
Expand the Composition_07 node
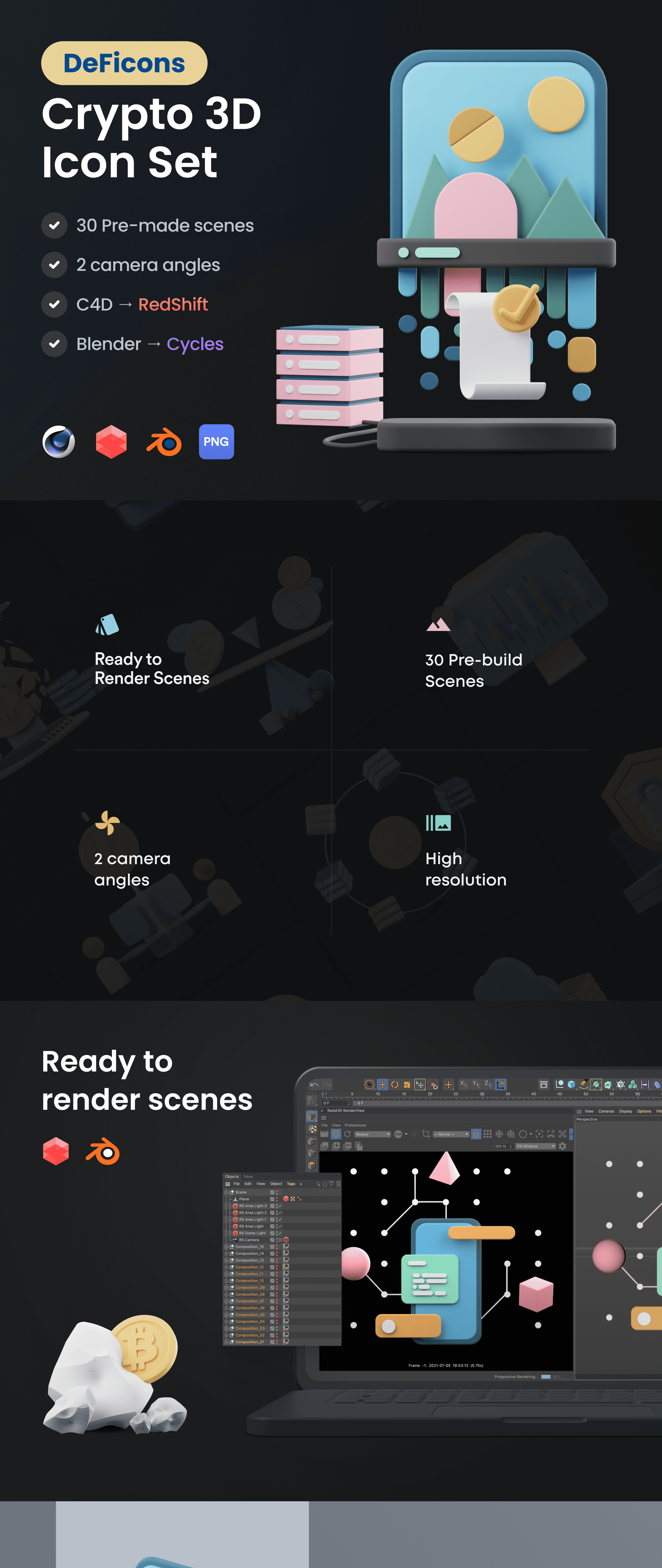226,1301
